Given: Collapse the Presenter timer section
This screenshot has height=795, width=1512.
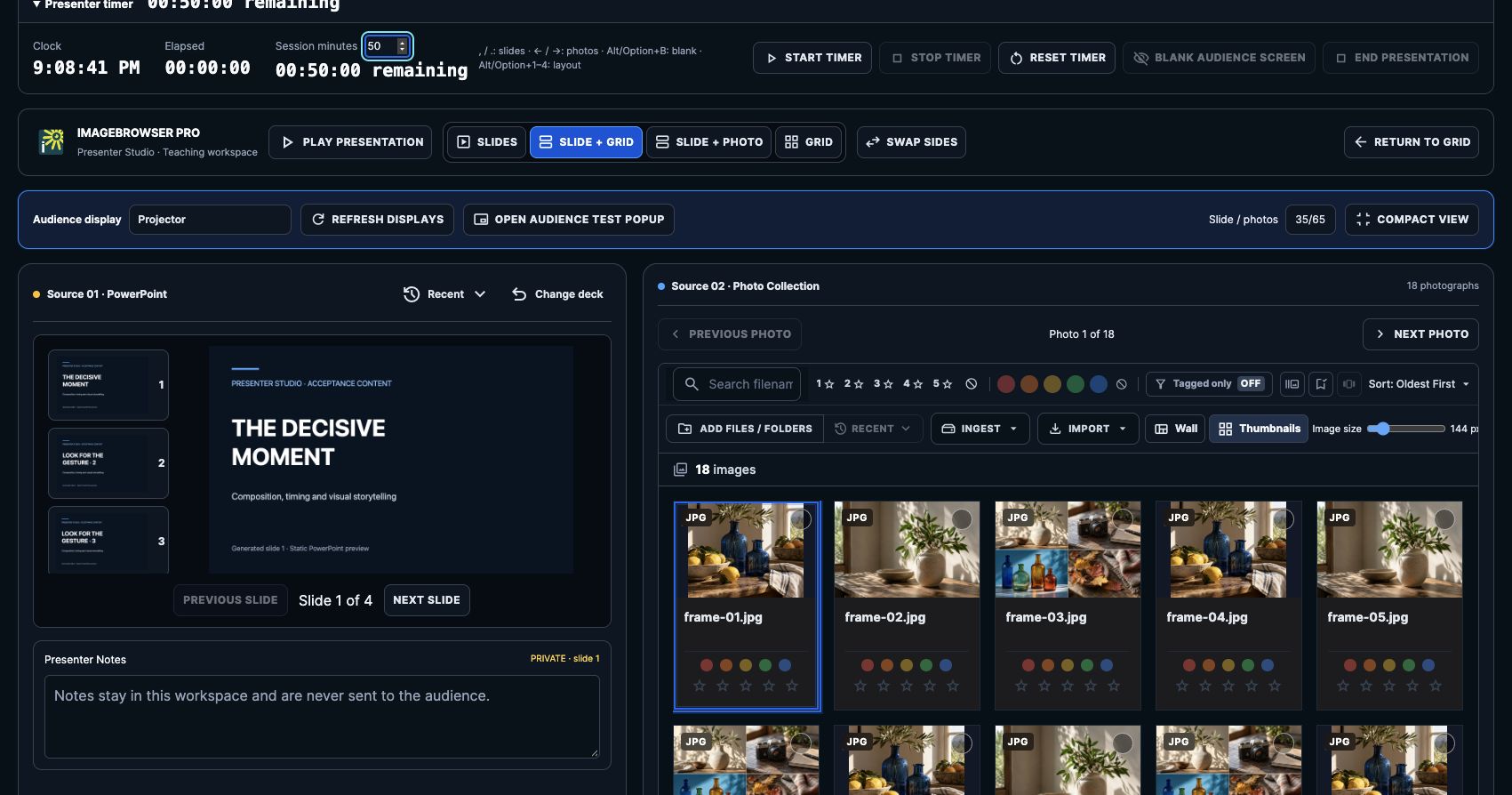Looking at the screenshot, I should click(82, 4).
